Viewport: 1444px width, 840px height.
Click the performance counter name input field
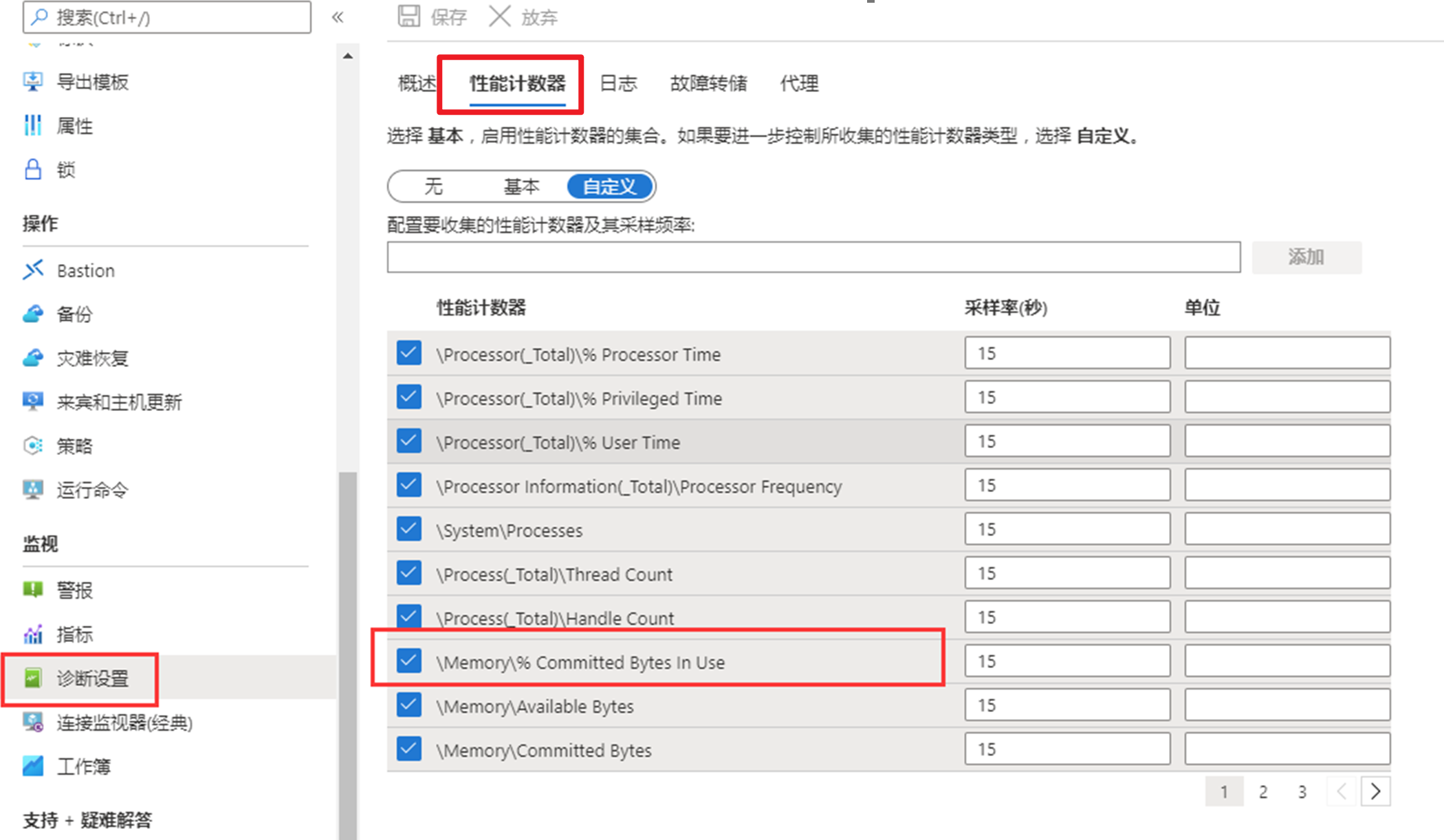[x=813, y=257]
